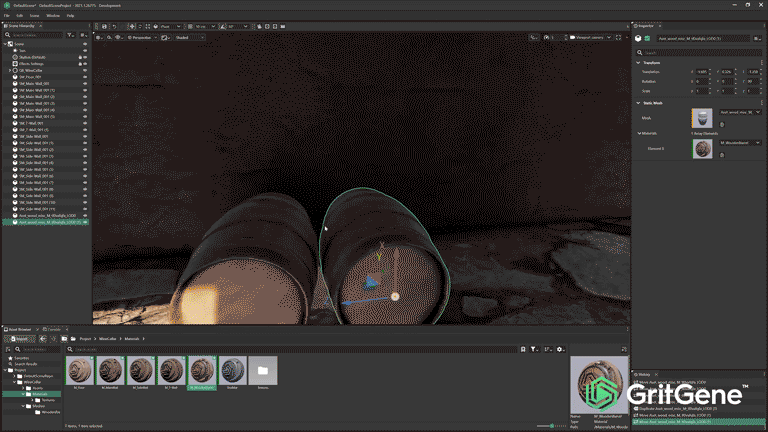Select Favorites in the asset tree
Image resolution: width=768 pixels, height=432 pixels.
(x=22, y=358)
